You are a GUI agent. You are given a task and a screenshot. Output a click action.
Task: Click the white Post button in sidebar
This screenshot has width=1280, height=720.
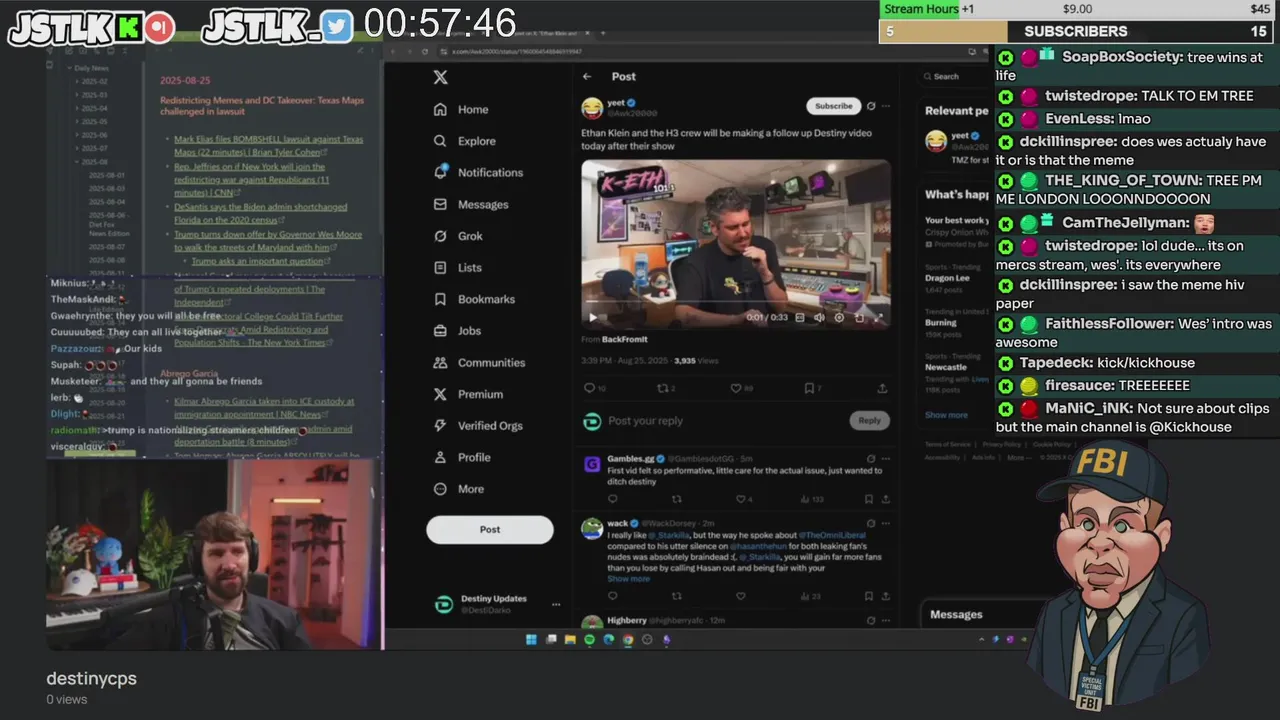point(490,530)
